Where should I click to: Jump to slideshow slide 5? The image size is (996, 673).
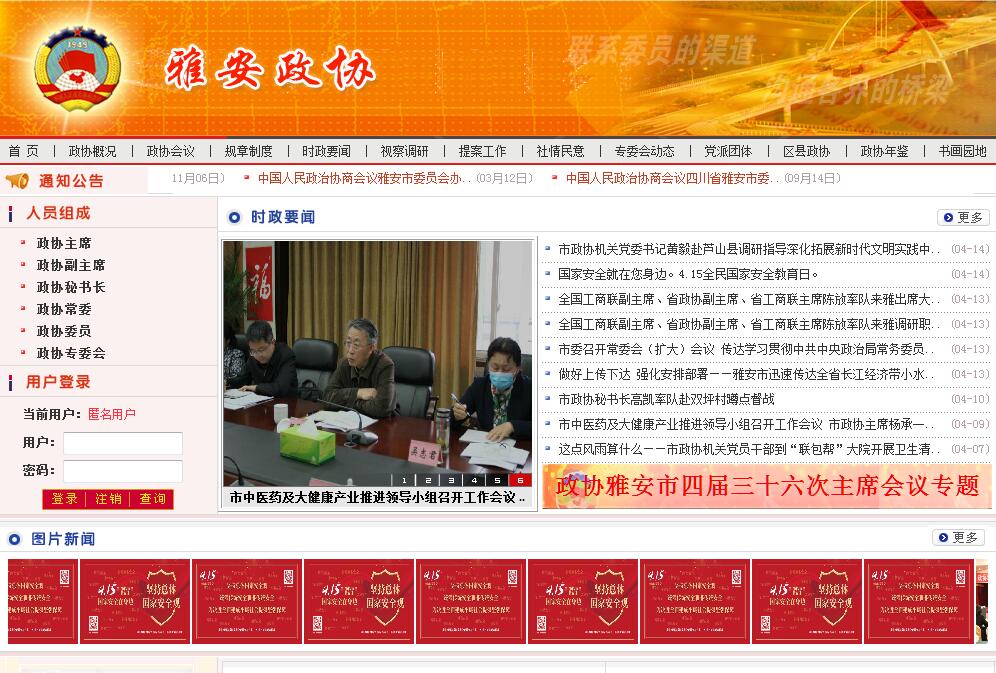point(497,480)
